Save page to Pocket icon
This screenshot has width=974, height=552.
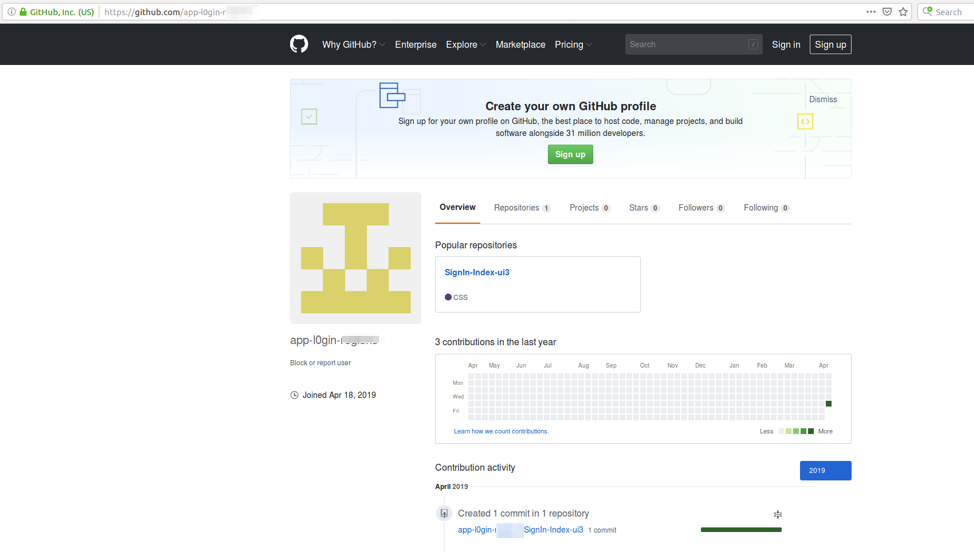(x=887, y=12)
